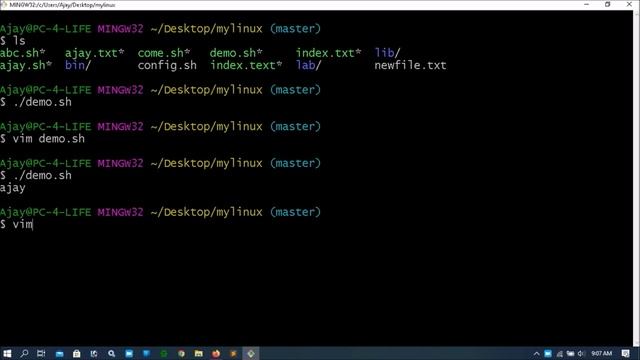Click the 'abc.sh*' file name
This screenshot has height=360, width=640.
(22, 53)
